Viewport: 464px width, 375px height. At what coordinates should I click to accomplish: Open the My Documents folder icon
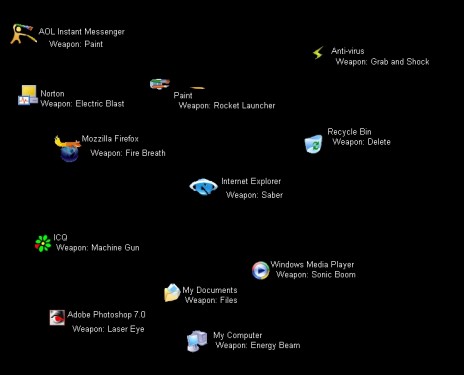coord(172,293)
